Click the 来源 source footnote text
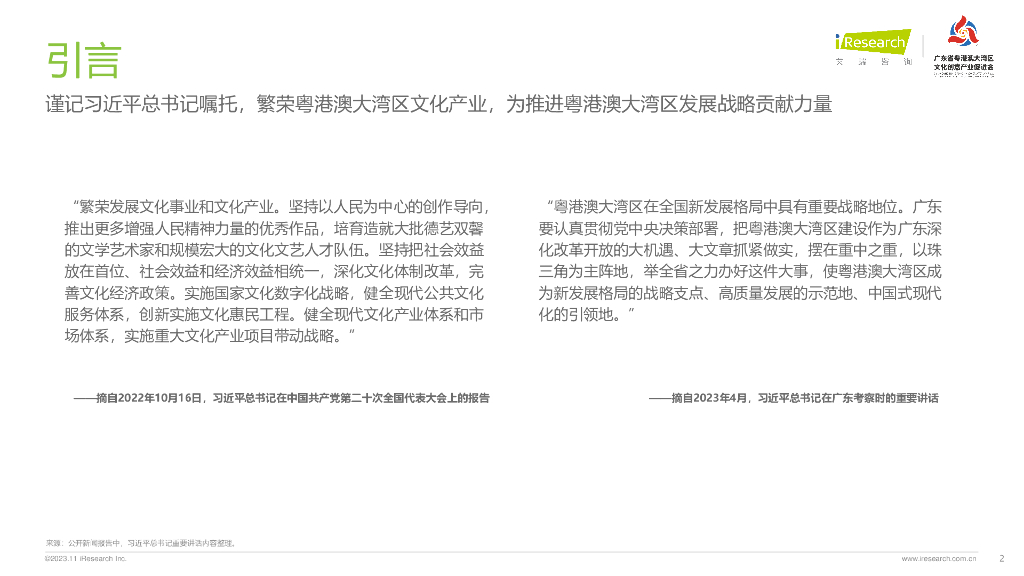Image resolution: width=1024 pixels, height=576 pixels. [140, 543]
